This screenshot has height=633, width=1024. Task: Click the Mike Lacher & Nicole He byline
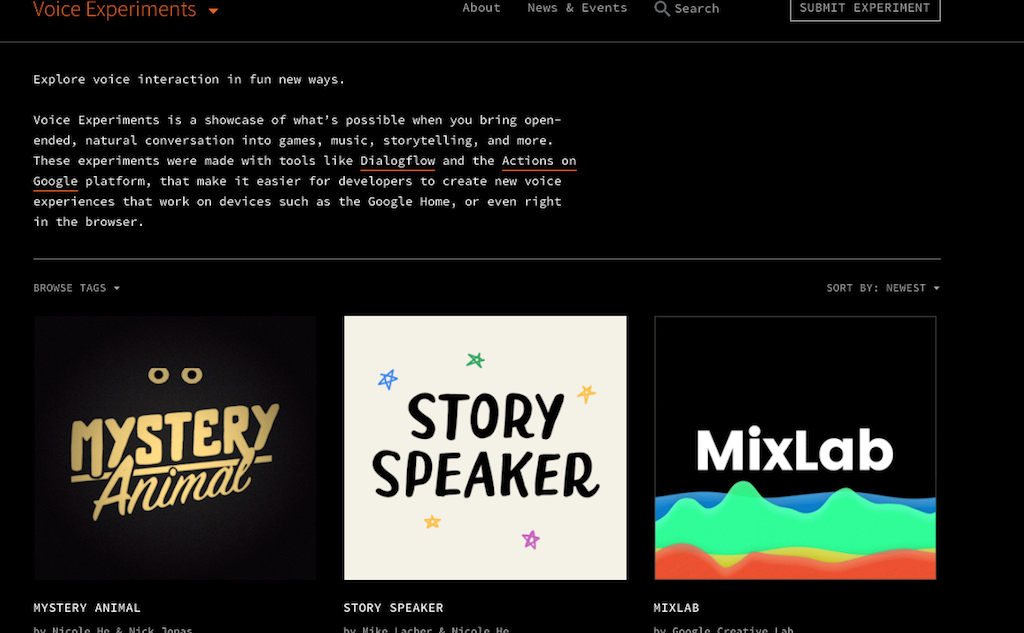pyautogui.click(x=426, y=629)
